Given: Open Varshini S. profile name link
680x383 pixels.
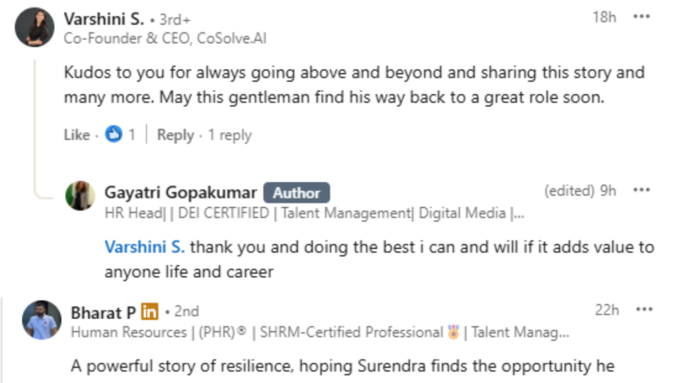Looking at the screenshot, I should (x=104, y=19).
